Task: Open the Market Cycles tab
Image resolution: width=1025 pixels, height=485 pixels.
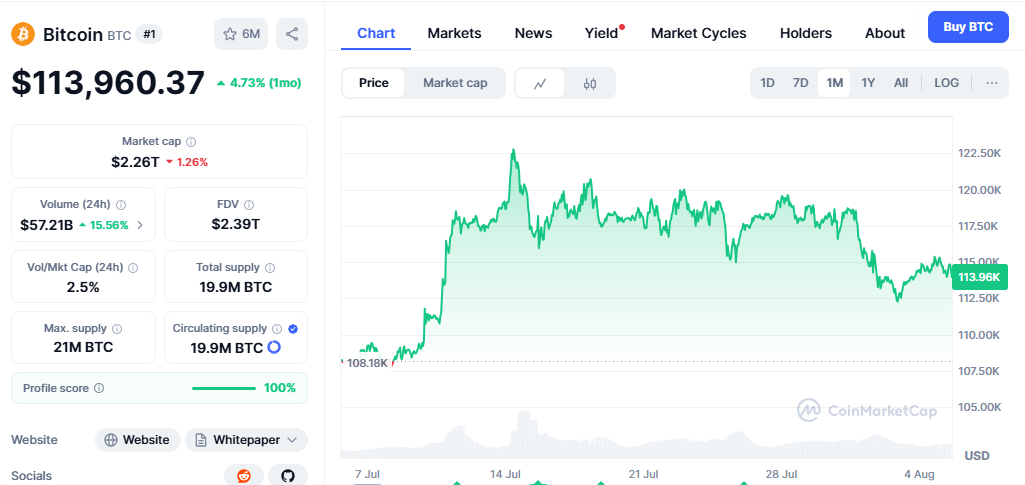Action: pos(699,33)
